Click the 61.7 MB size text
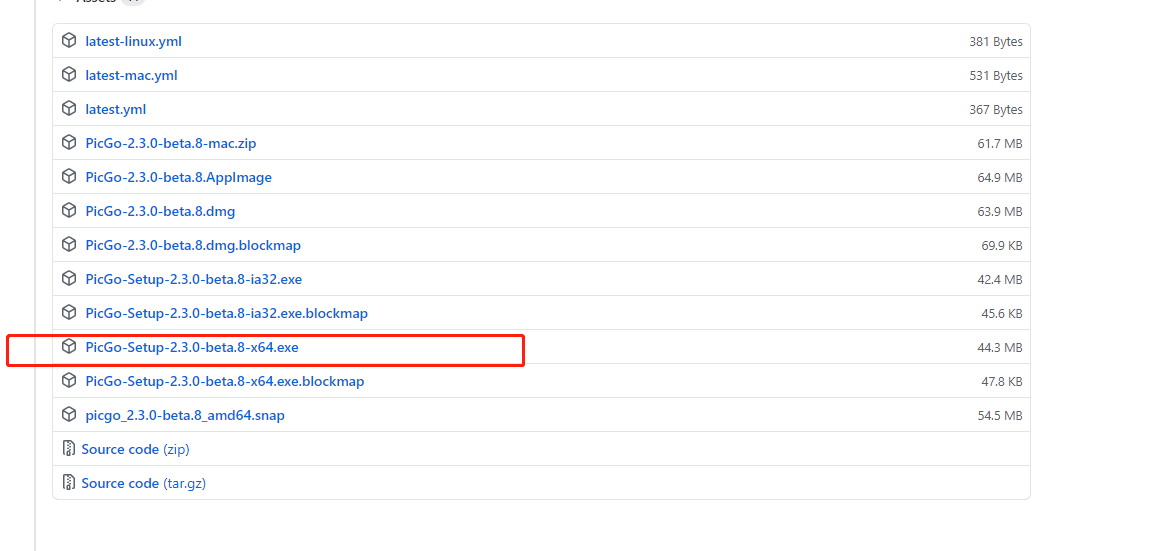The width and height of the screenshot is (1155, 551). (1000, 144)
